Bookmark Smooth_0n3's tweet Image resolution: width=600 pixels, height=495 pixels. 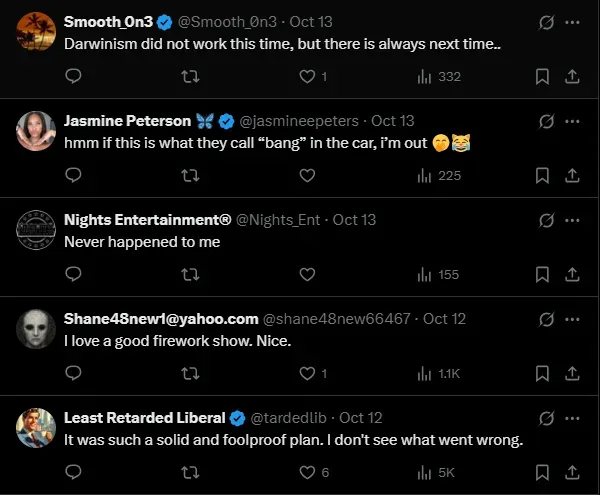[542, 77]
